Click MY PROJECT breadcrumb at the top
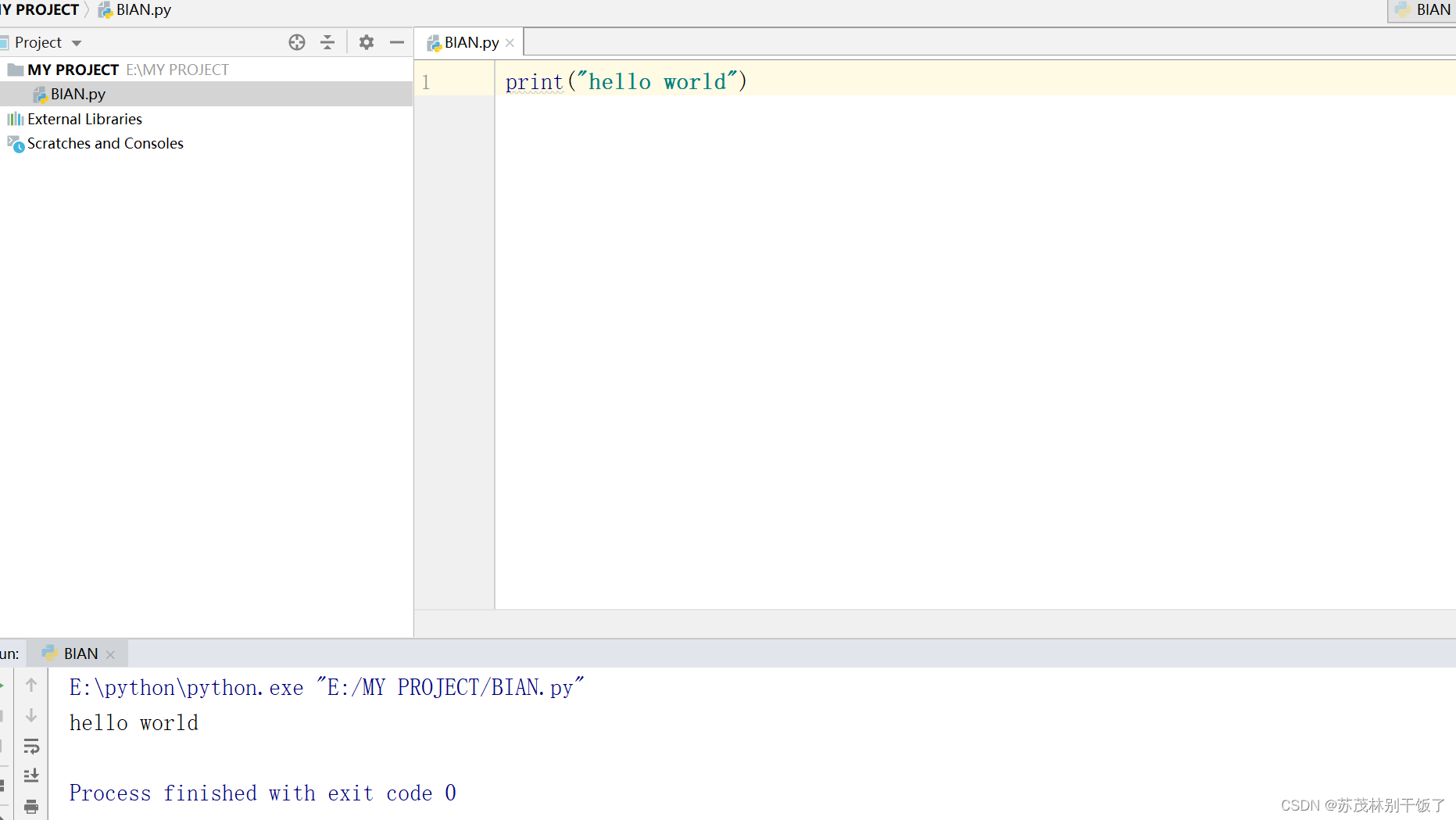 [39, 9]
